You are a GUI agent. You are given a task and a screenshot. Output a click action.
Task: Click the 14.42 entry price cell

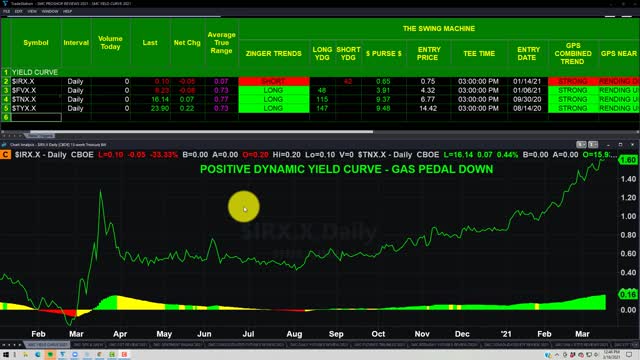point(428,108)
